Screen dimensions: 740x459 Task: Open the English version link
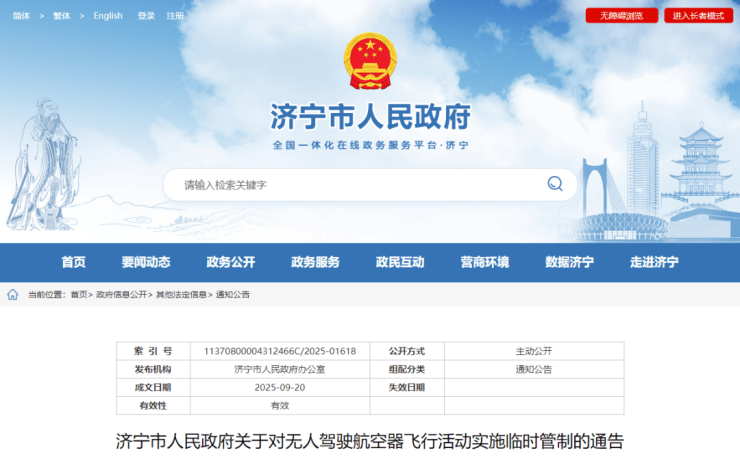pyautogui.click(x=108, y=16)
